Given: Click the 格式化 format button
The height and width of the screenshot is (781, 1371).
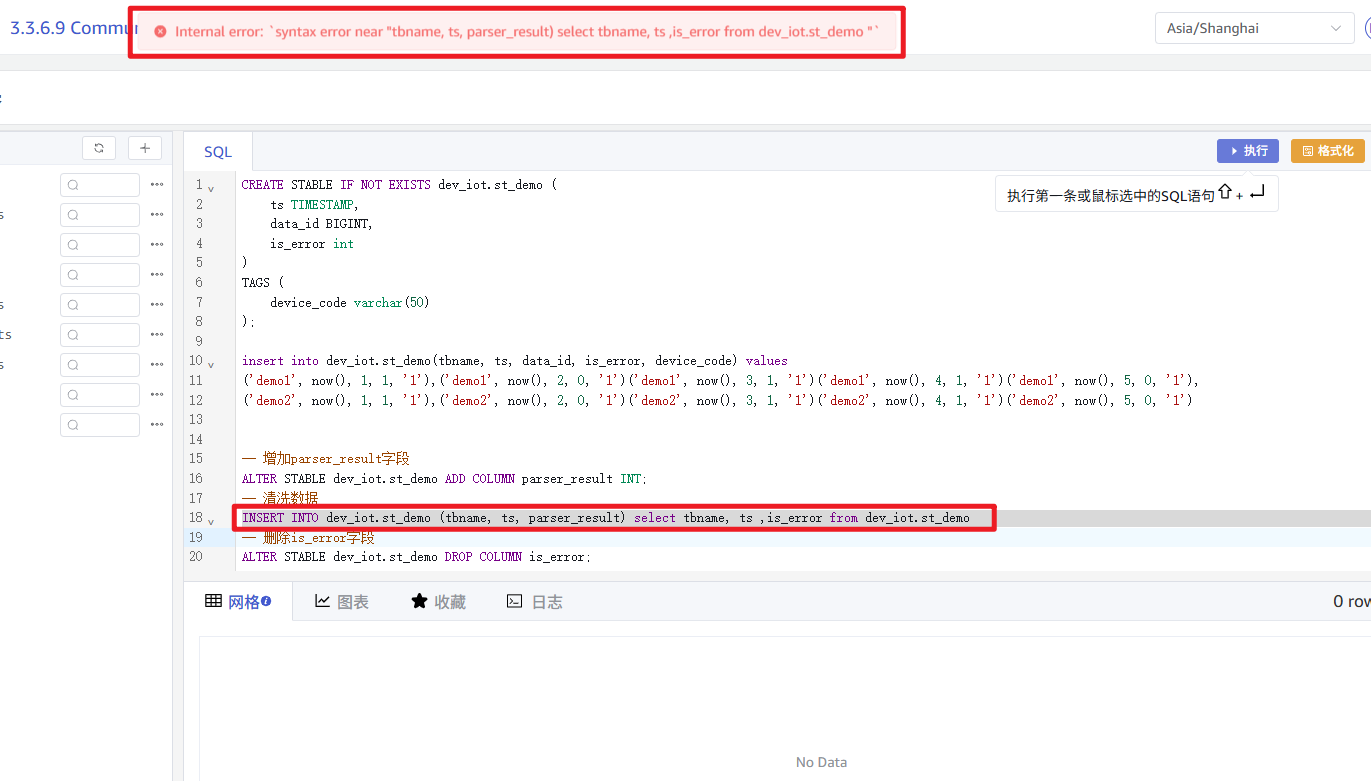Looking at the screenshot, I should click(x=1327, y=151).
